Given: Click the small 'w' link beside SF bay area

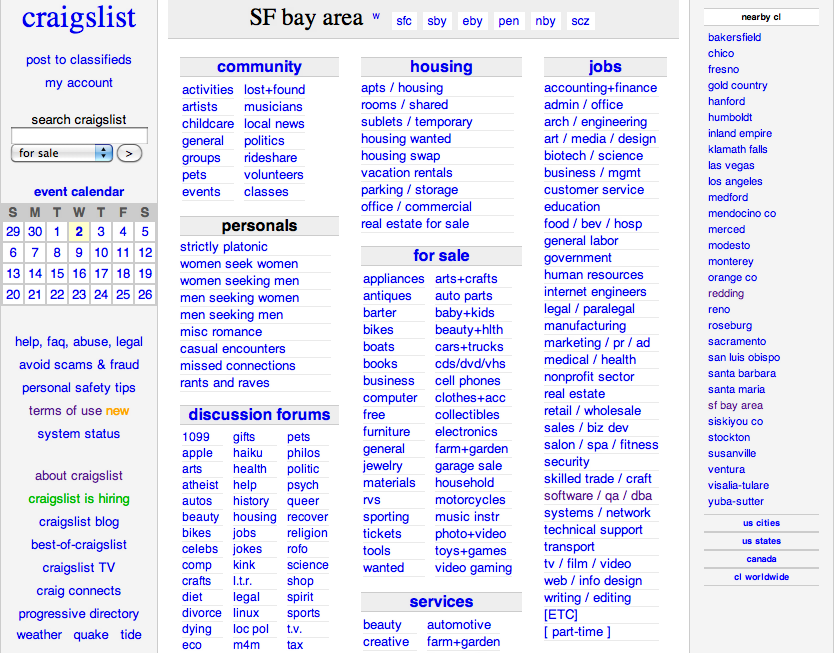Looking at the screenshot, I should [376, 16].
